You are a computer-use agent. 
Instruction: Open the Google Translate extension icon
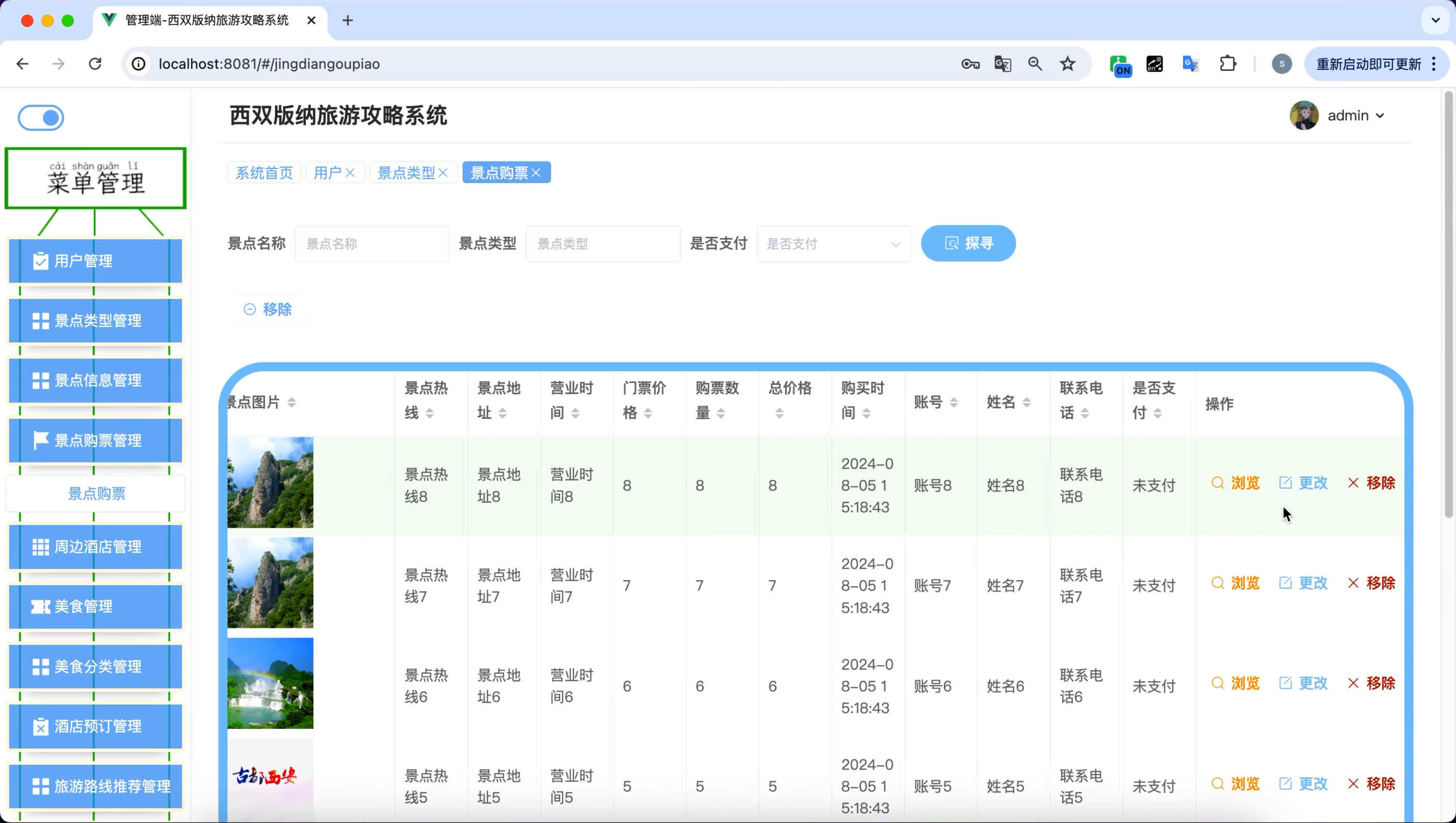click(x=1191, y=64)
